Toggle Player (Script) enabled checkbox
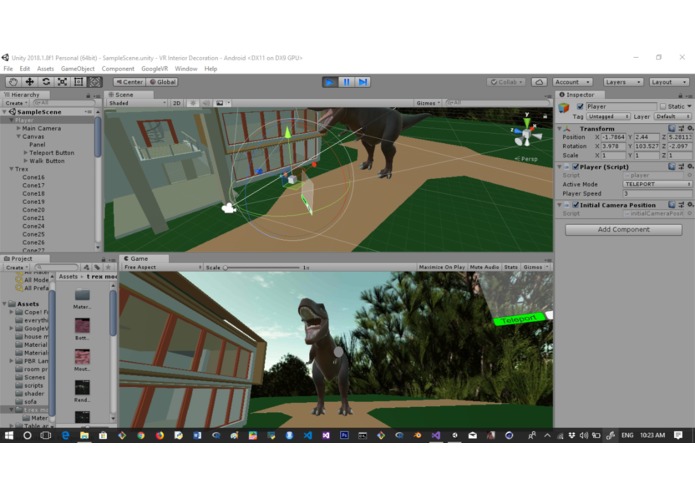Viewport: 695px width, 494px height. point(575,167)
